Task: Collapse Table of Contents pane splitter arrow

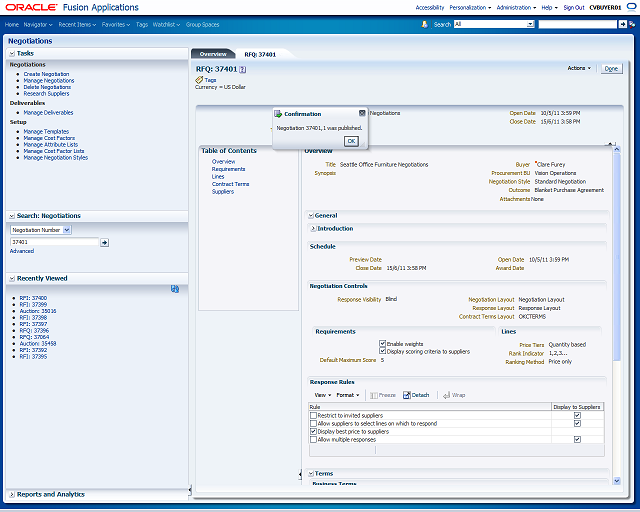Action: click(300, 474)
